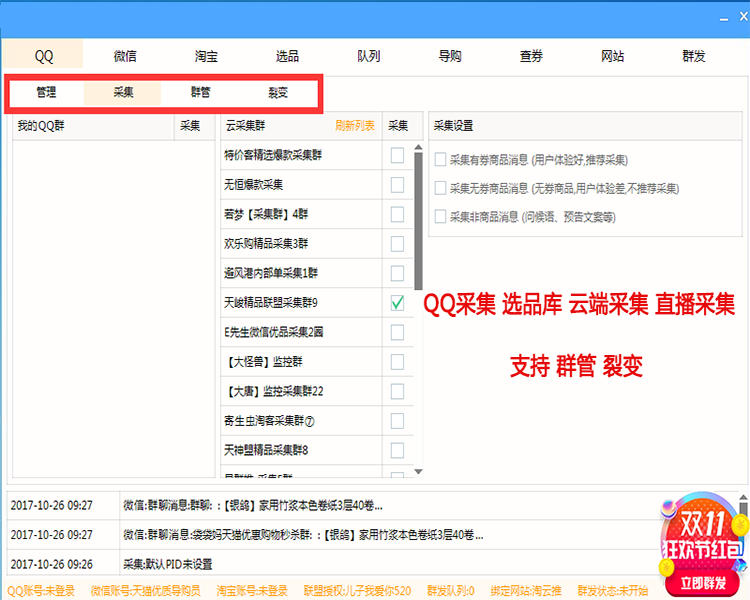Viewport: 750px width, 600px height.
Task: Go to the 队列 tab
Action: 368,56
